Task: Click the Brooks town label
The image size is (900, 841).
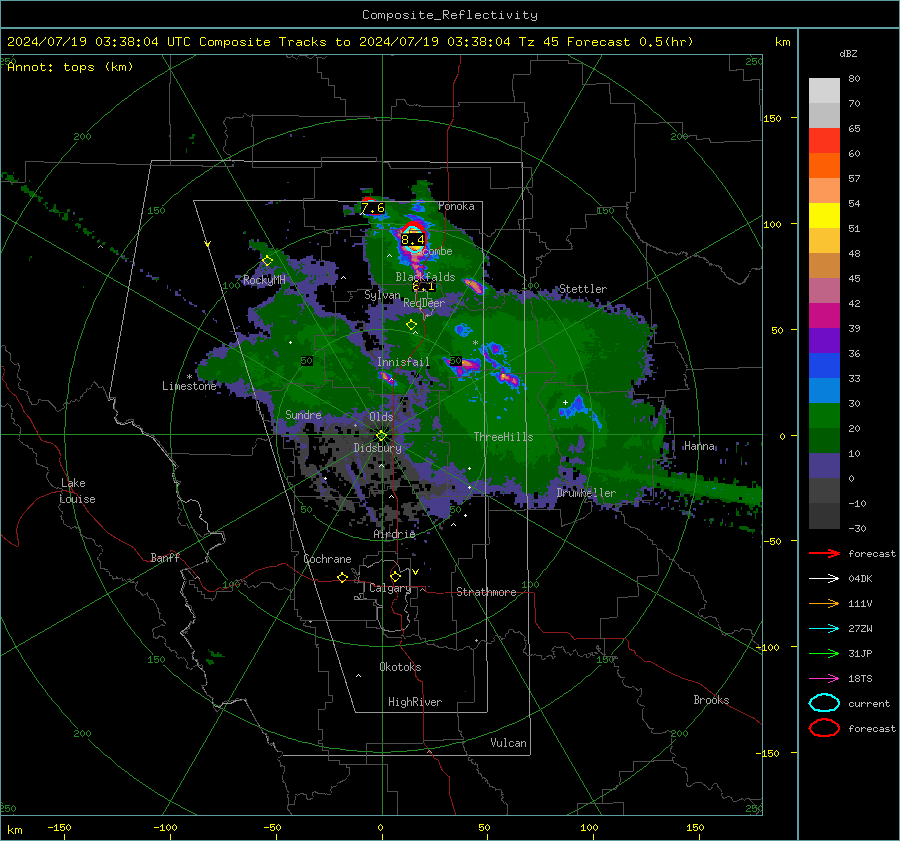Action: click(711, 700)
